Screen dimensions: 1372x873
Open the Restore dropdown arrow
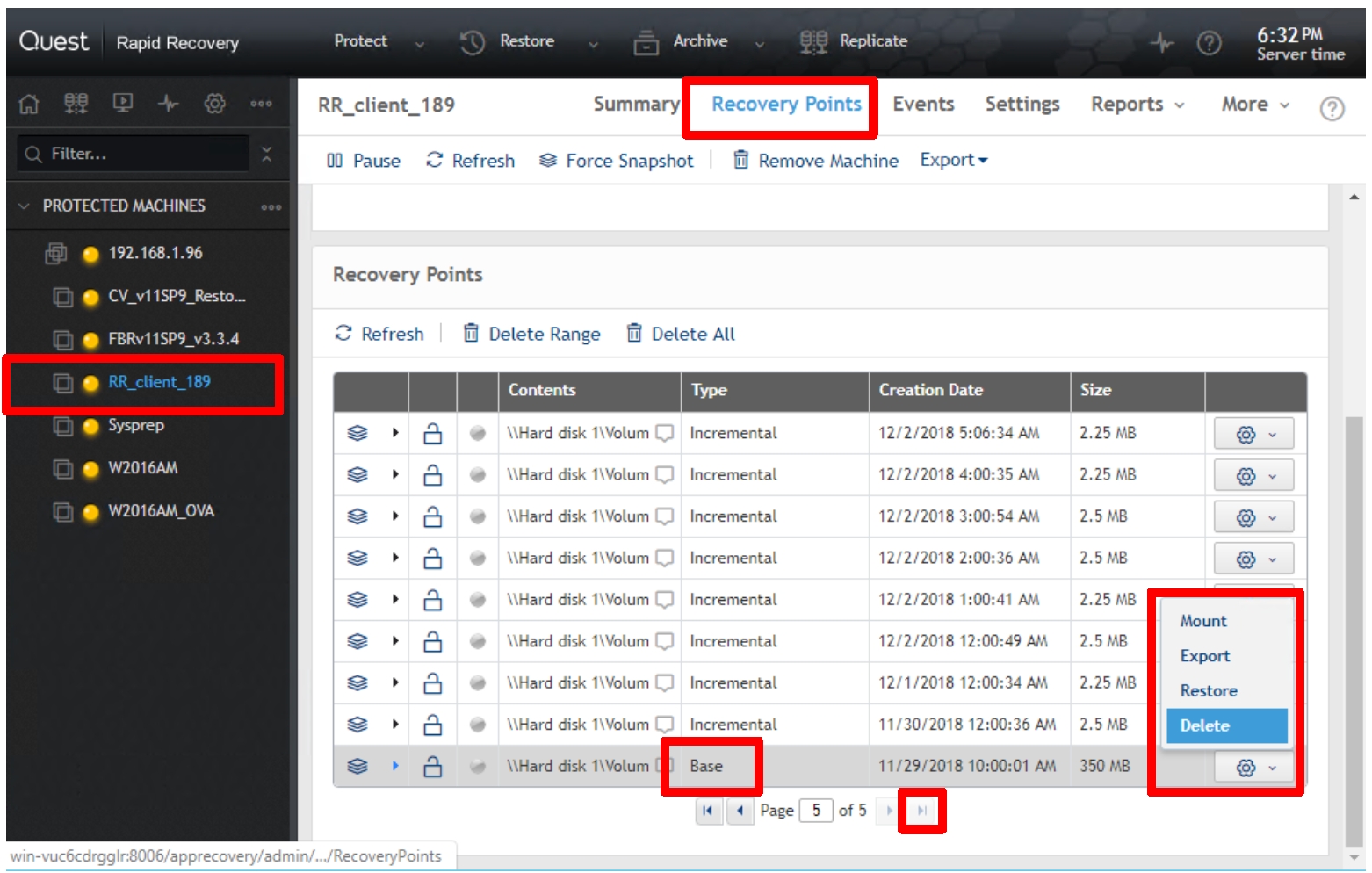point(594,44)
